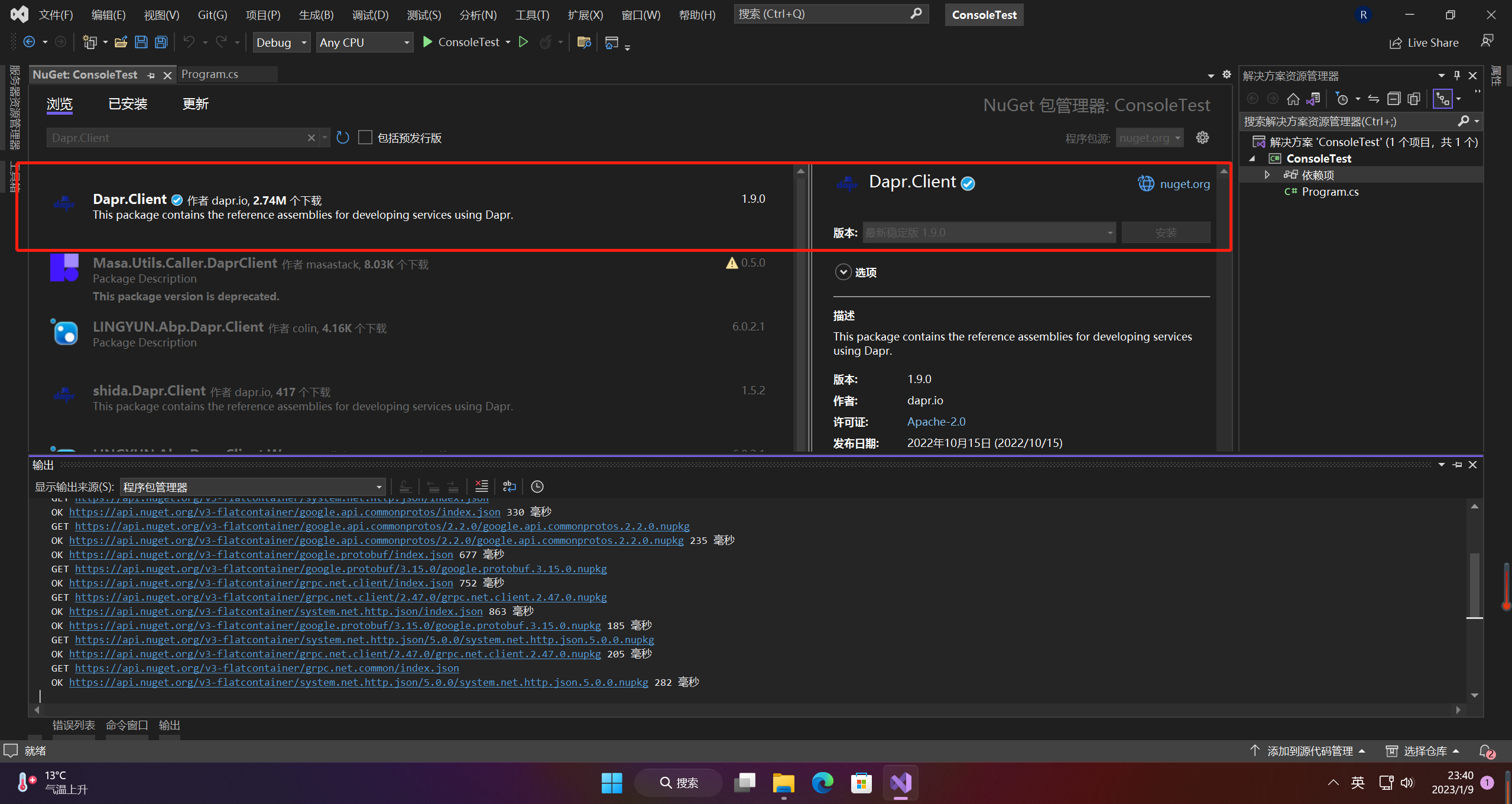This screenshot has height=804, width=1512.
Task: Click the package list vertical scrollbar
Action: pyautogui.click(x=801, y=309)
